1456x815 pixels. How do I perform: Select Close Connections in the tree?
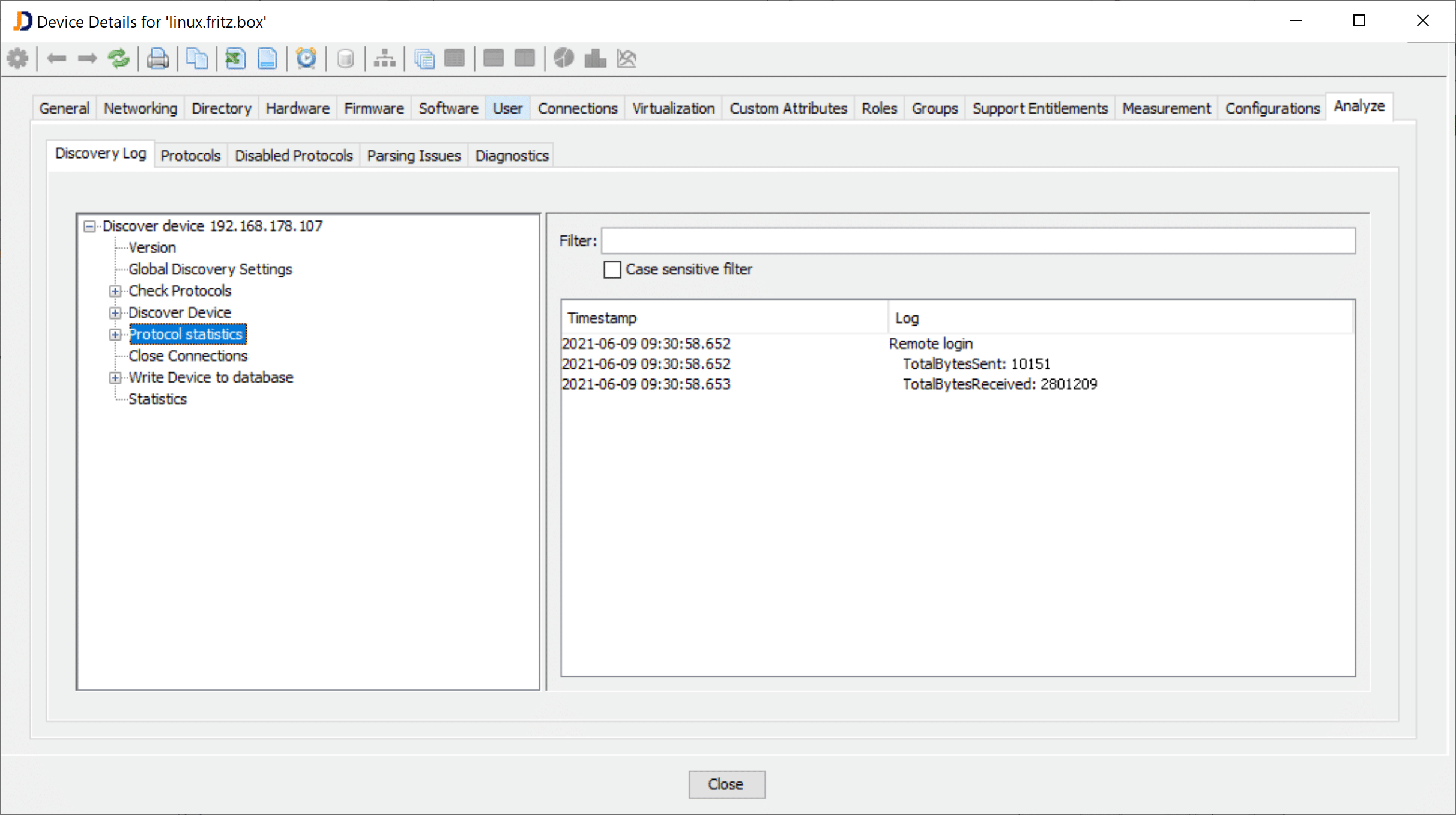[x=188, y=356]
